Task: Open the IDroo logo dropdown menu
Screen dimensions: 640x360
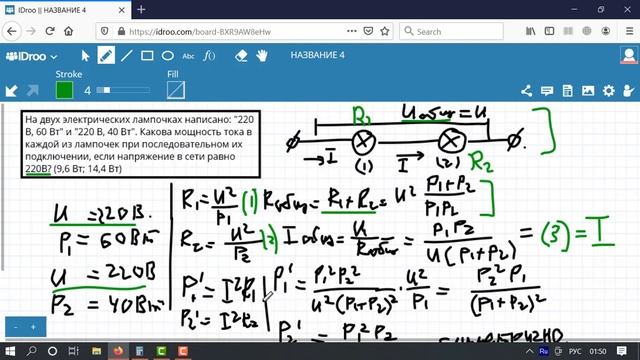Action: pyautogui.click(x=31, y=56)
